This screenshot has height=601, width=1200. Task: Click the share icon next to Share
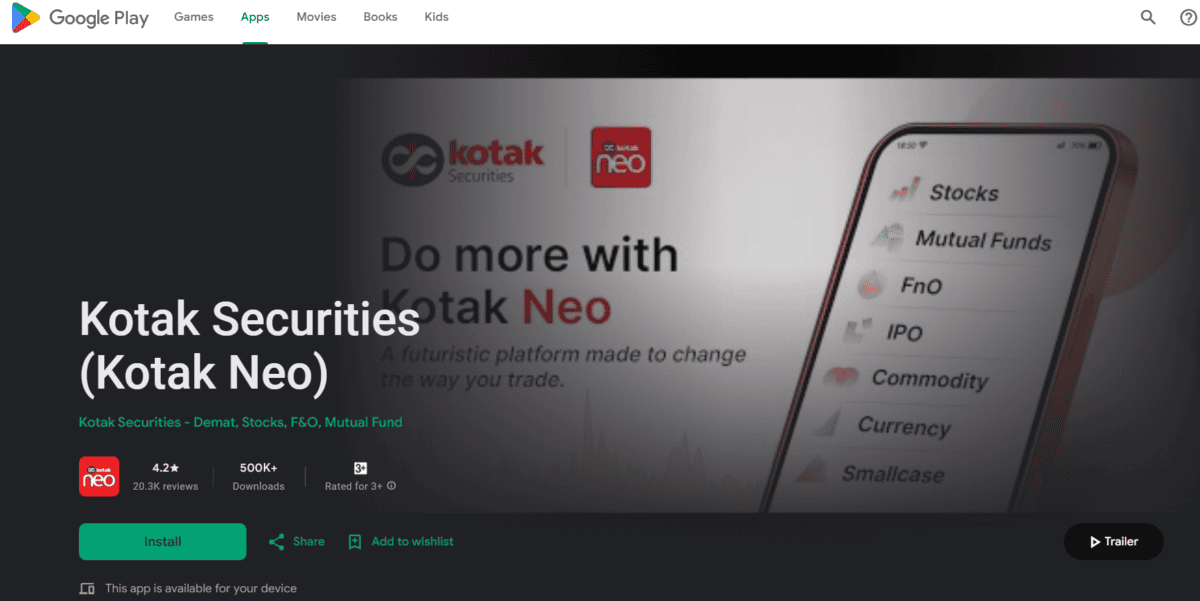[277, 542]
